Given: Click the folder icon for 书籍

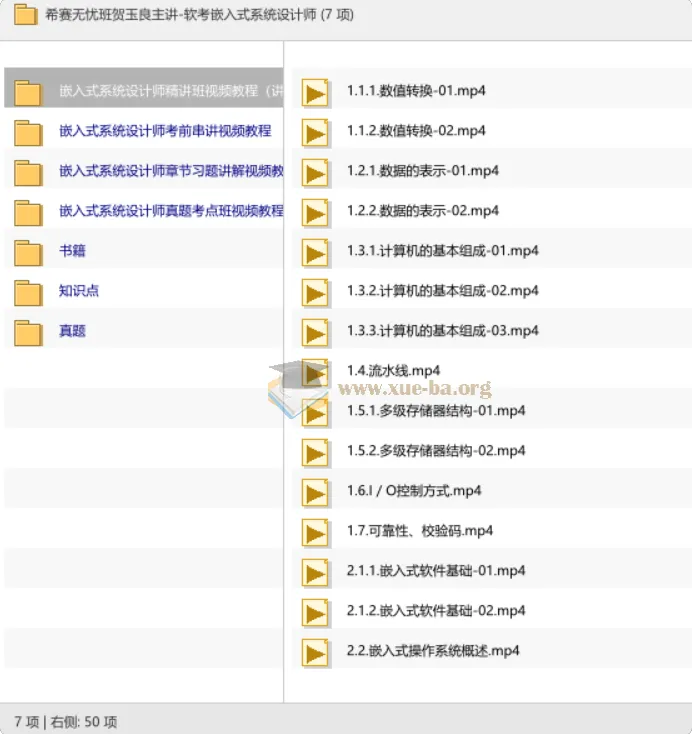Looking at the screenshot, I should 28,253.
